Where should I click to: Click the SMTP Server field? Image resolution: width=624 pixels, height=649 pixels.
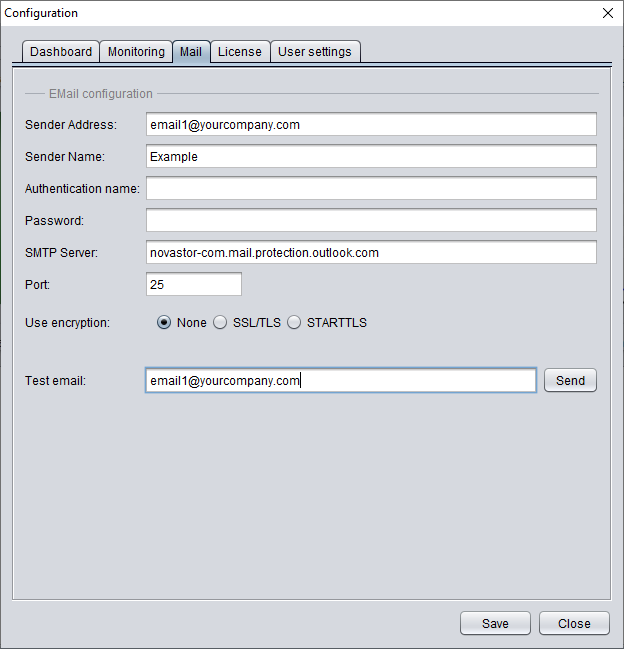point(371,252)
